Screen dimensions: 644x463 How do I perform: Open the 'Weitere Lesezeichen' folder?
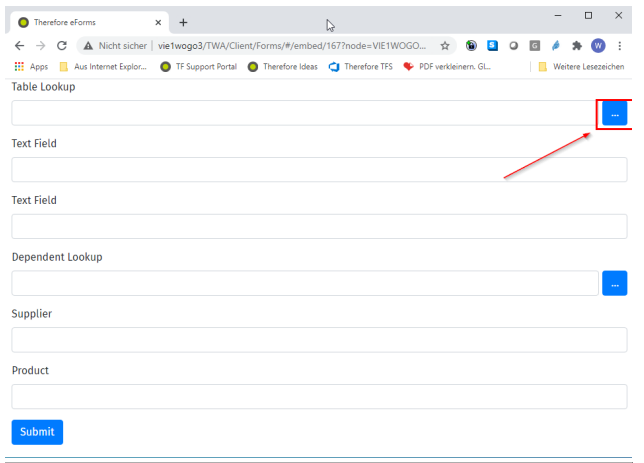(x=581, y=67)
